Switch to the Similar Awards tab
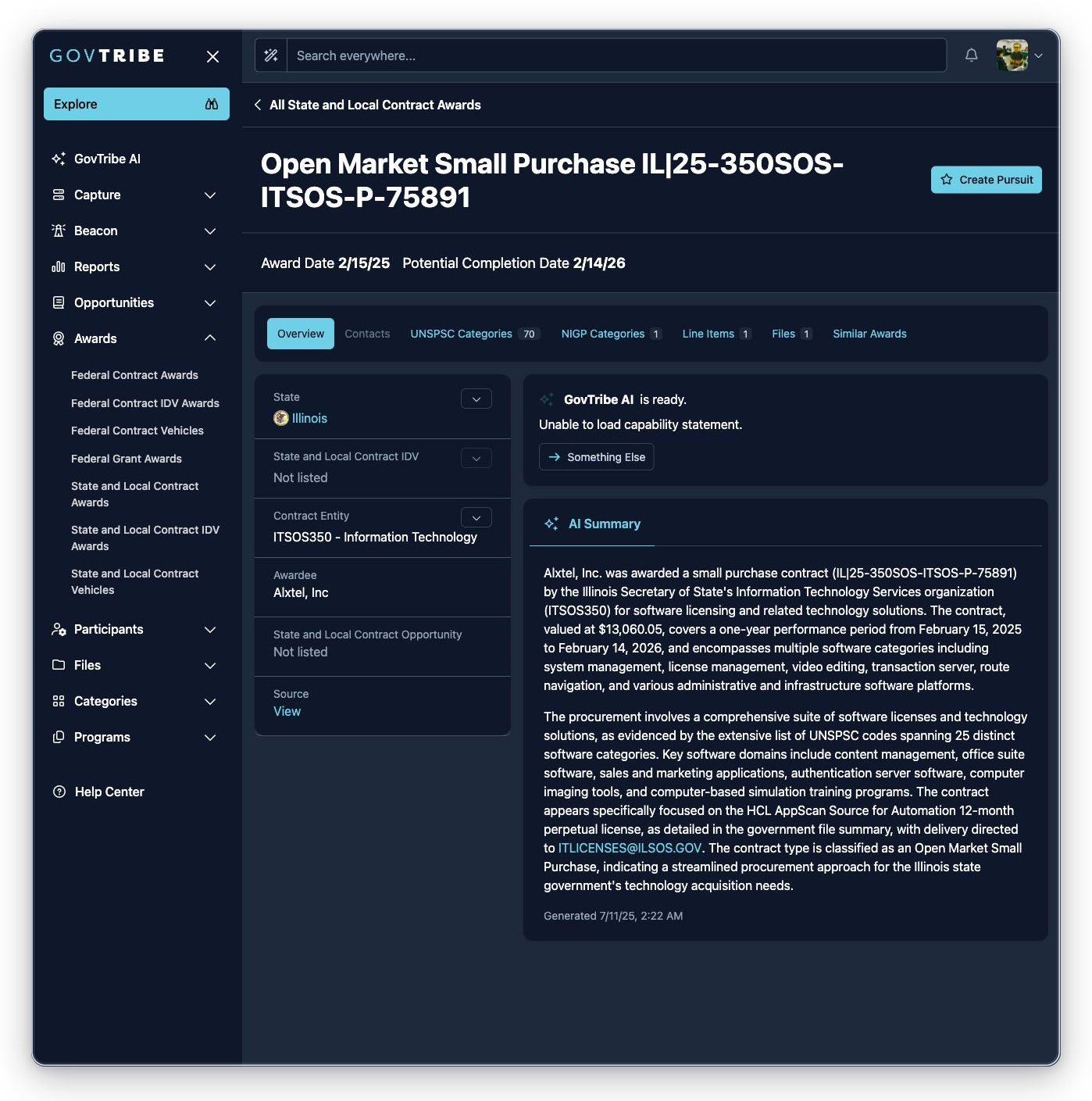Screen dimensions: 1092x1101 (869, 334)
